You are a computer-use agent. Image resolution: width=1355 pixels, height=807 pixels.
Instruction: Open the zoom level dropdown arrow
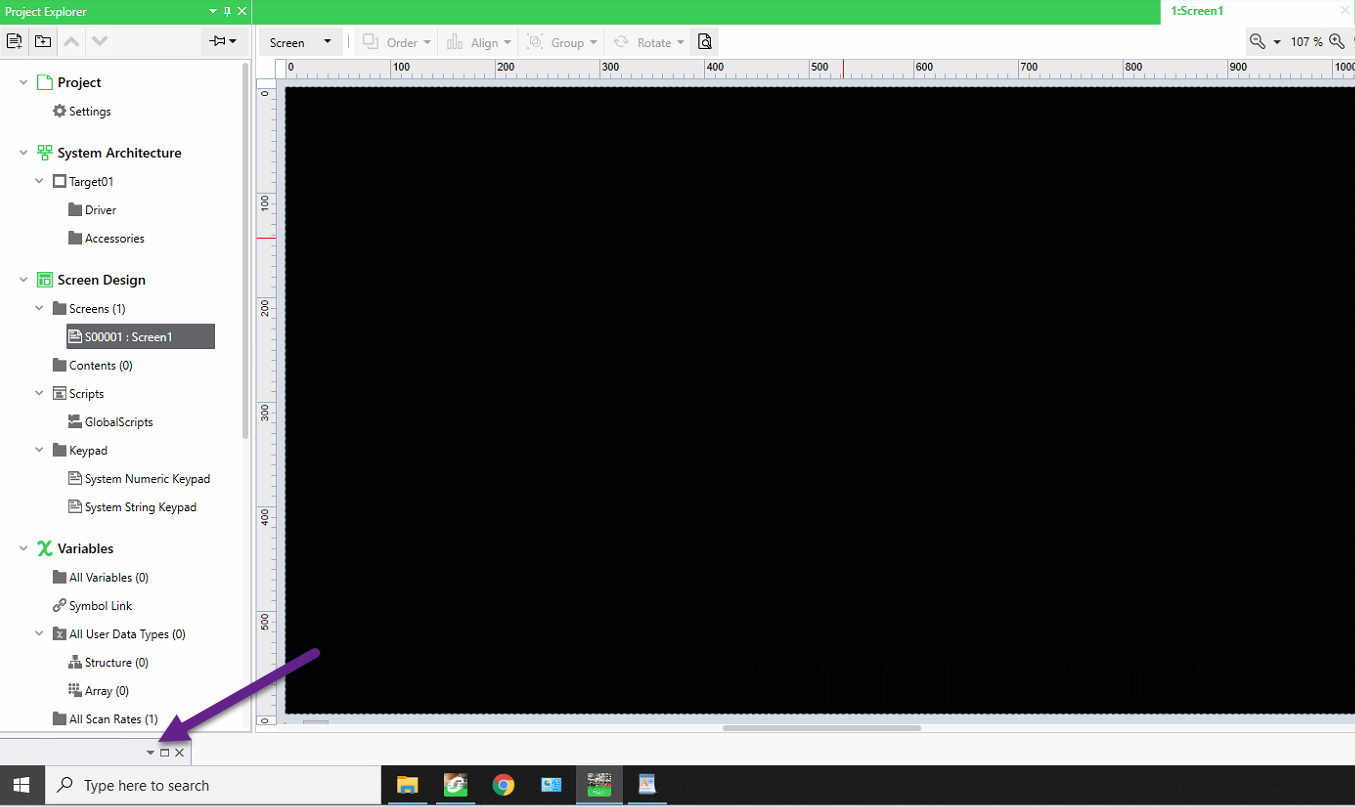[1277, 43]
